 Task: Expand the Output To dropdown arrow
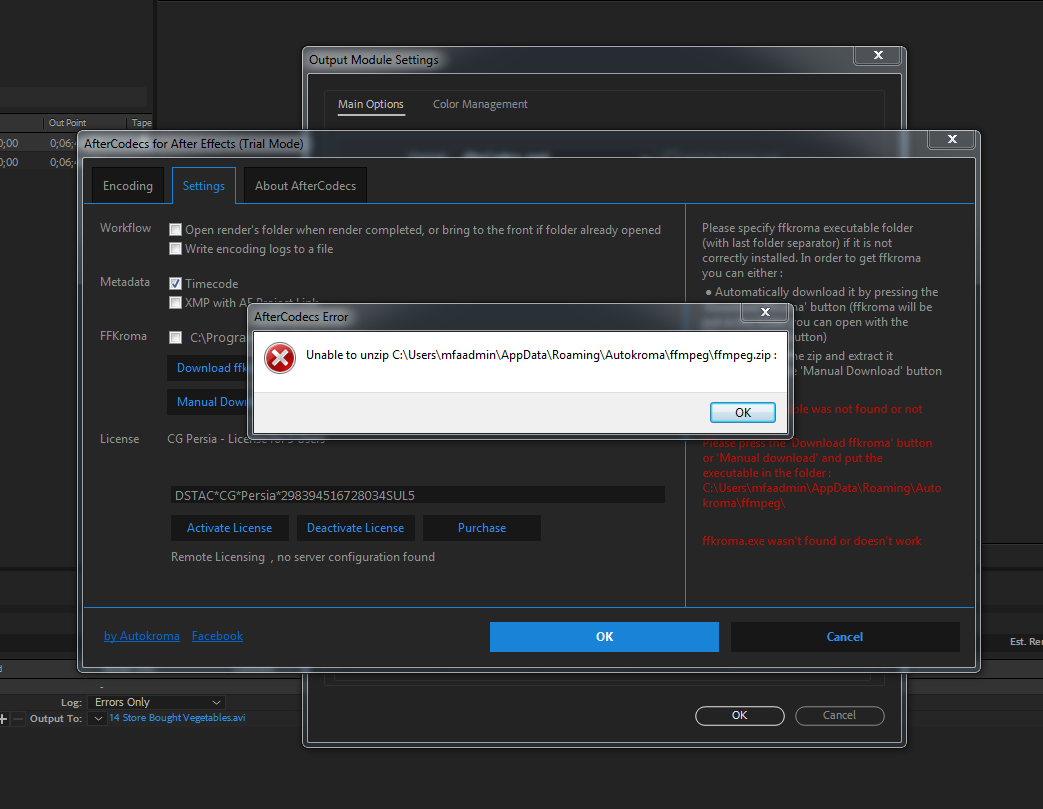(98, 719)
